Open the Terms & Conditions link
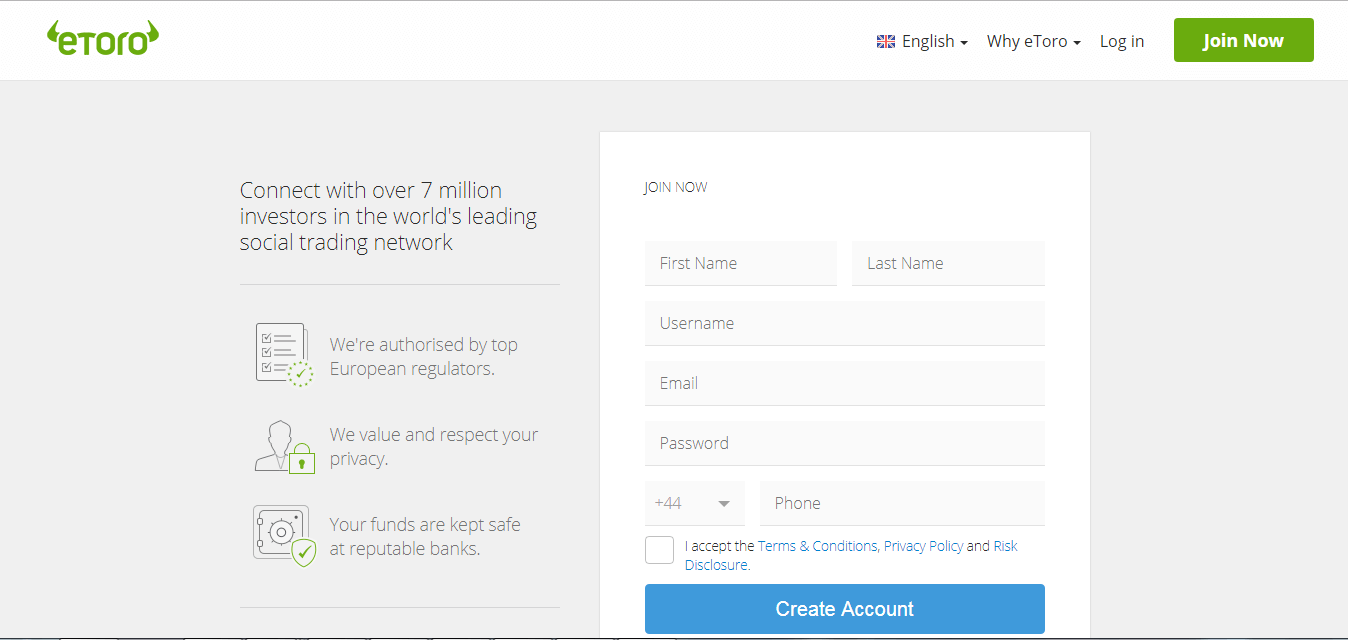 tap(817, 546)
